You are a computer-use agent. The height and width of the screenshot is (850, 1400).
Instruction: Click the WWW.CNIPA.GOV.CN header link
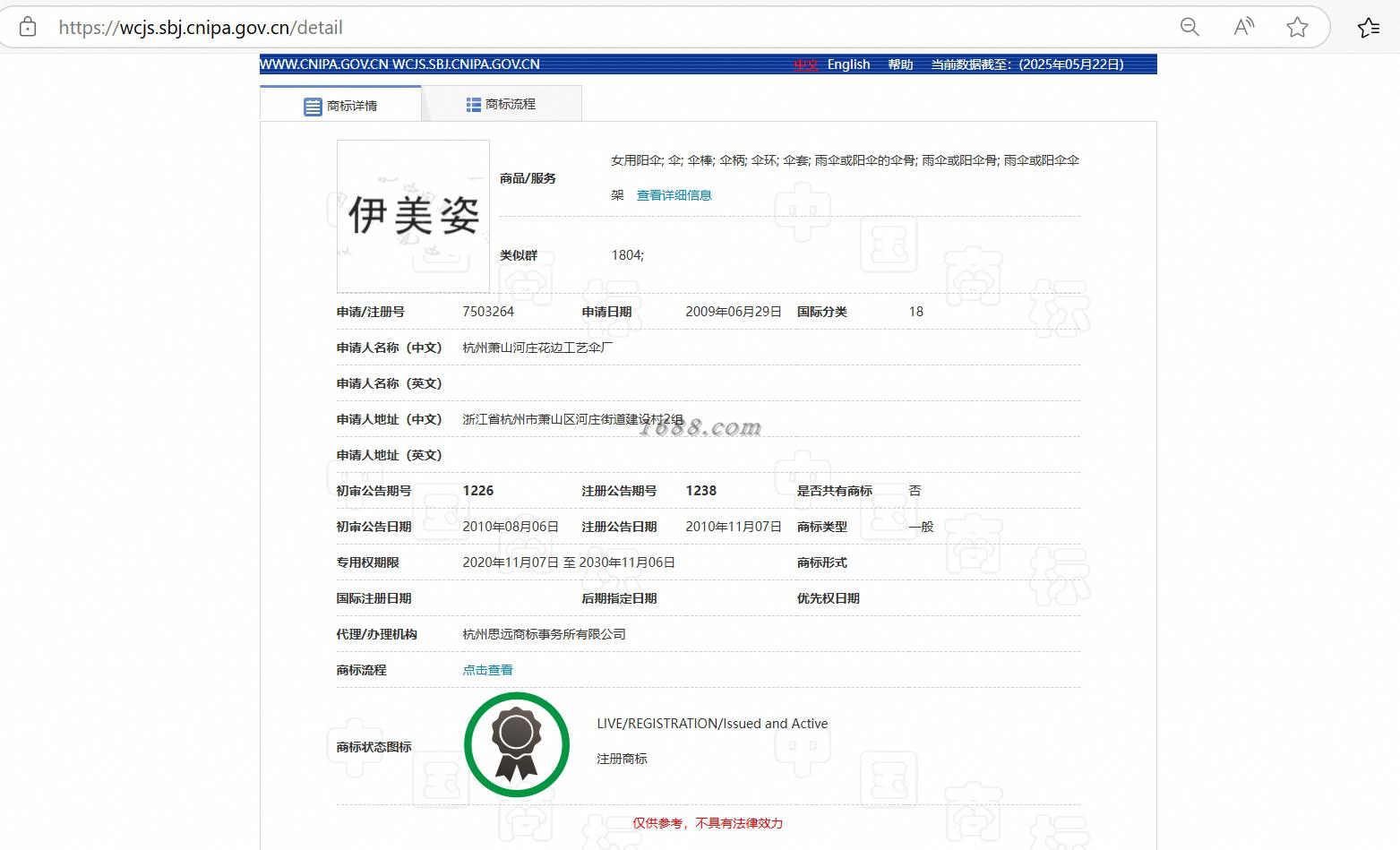coord(324,64)
